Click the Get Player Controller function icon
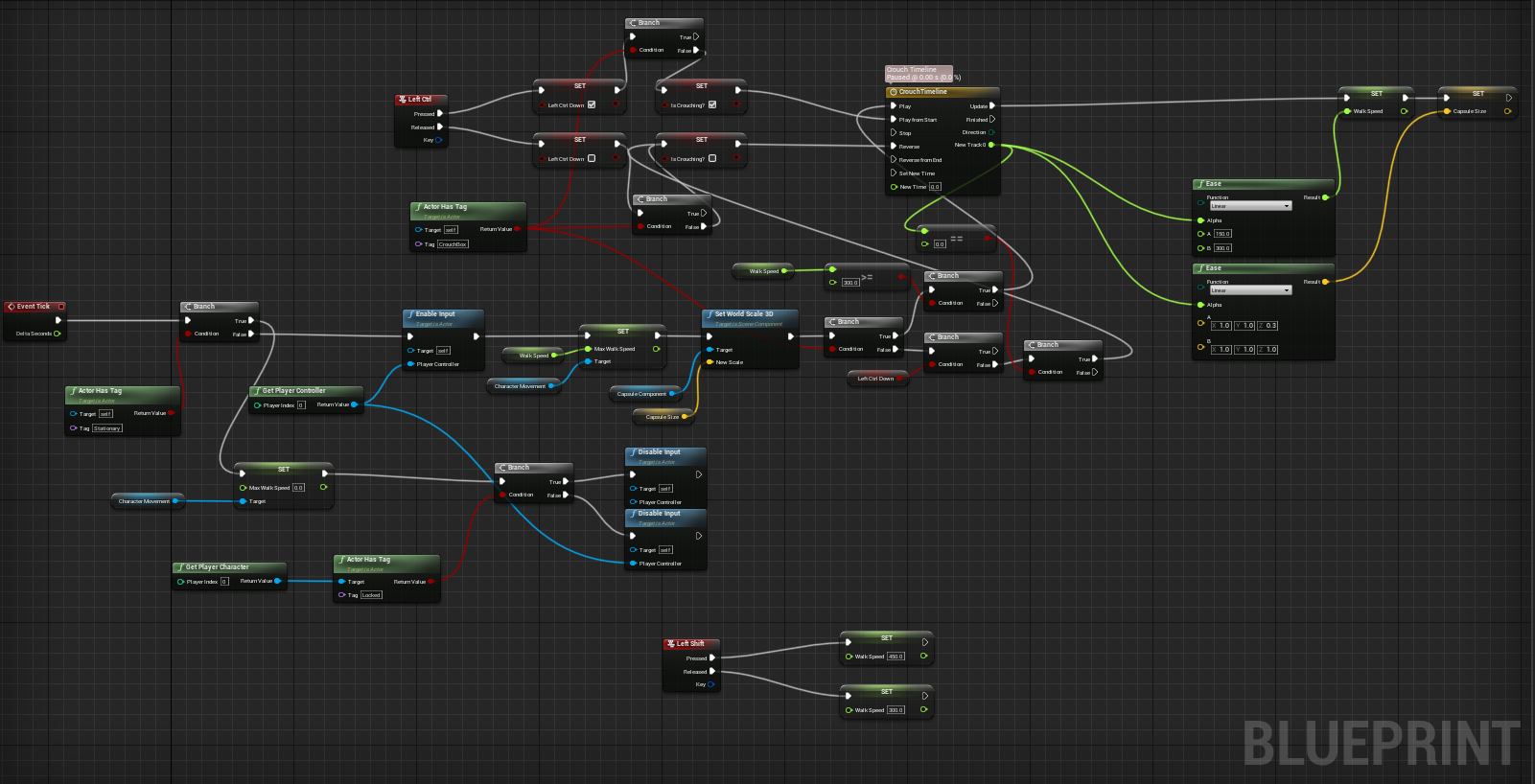Screen dimensions: 1535x784 pos(257,391)
